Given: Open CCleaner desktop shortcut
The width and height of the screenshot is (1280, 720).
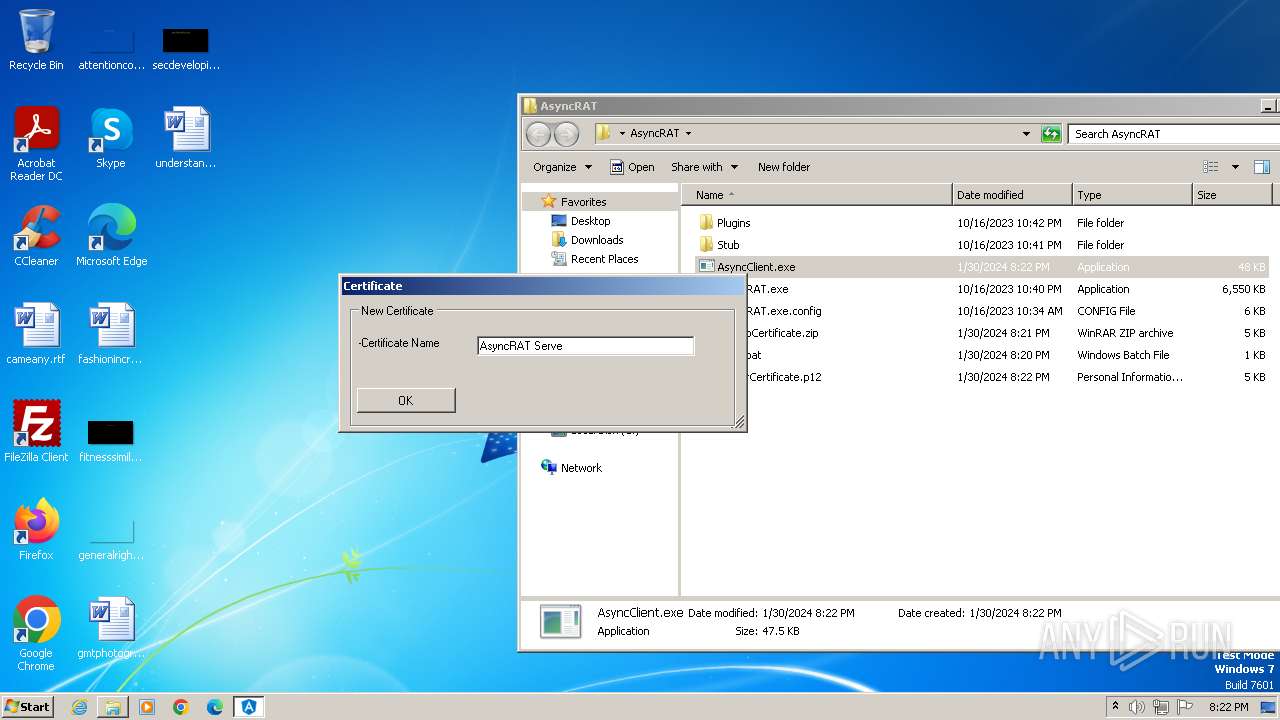Looking at the screenshot, I should (x=36, y=236).
